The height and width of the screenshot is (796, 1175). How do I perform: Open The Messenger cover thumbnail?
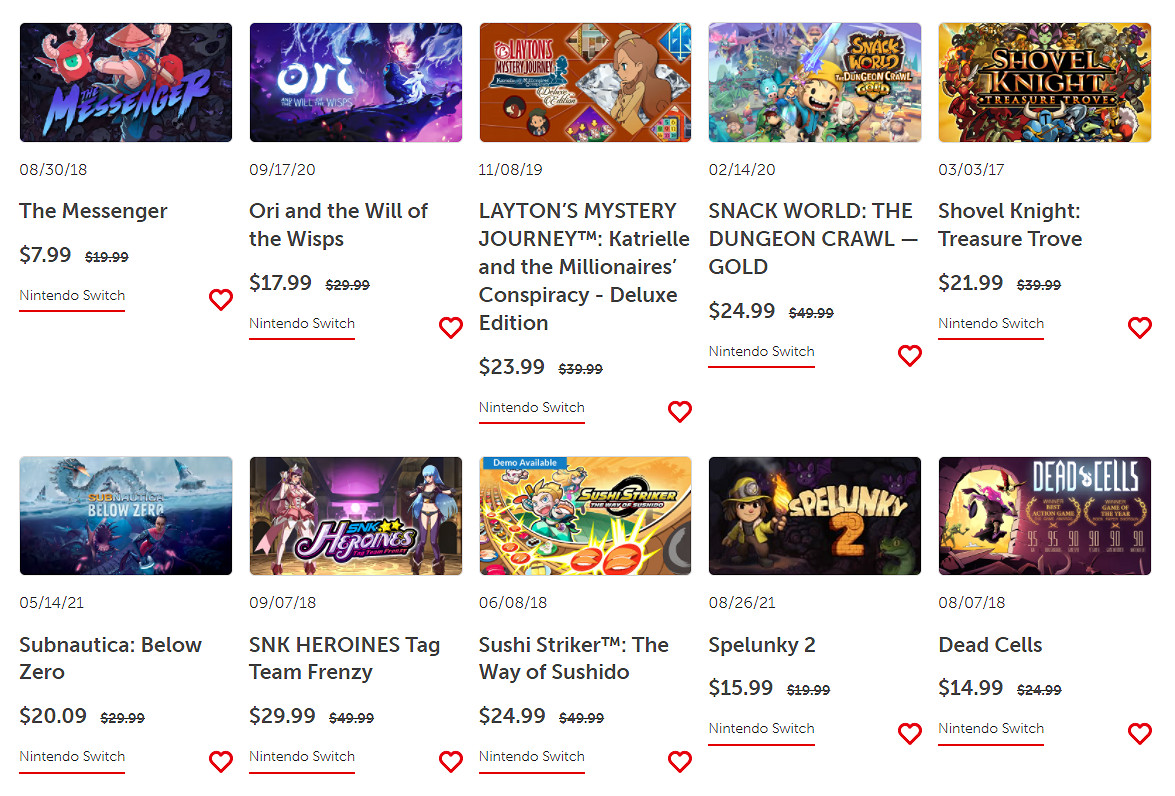point(126,83)
